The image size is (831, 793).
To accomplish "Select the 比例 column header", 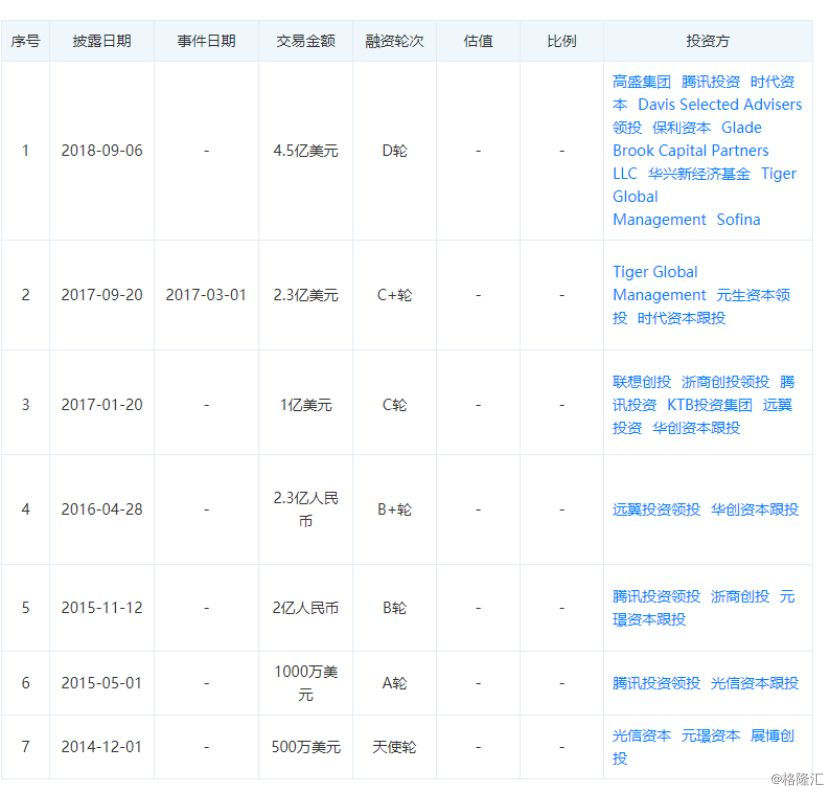I will (562, 41).
